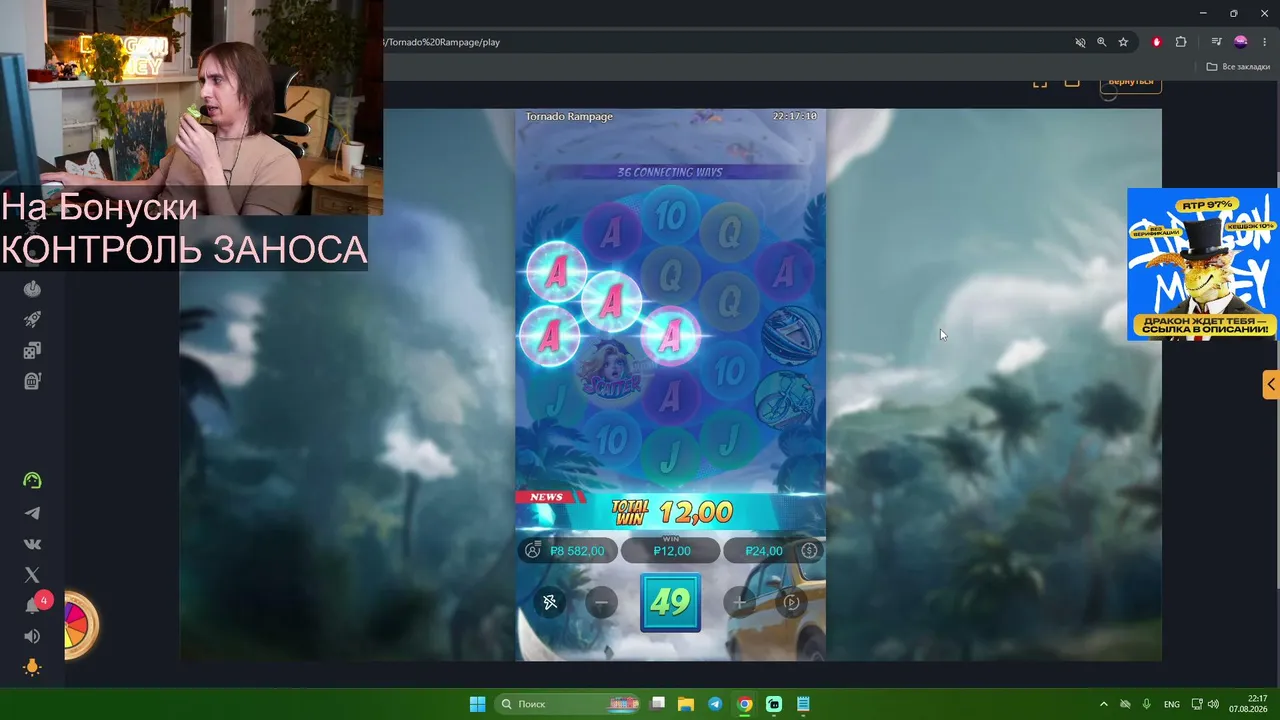Screen dimensions: 1280x720
Task: Bookmark this page with the star icon
Action: click(1124, 42)
